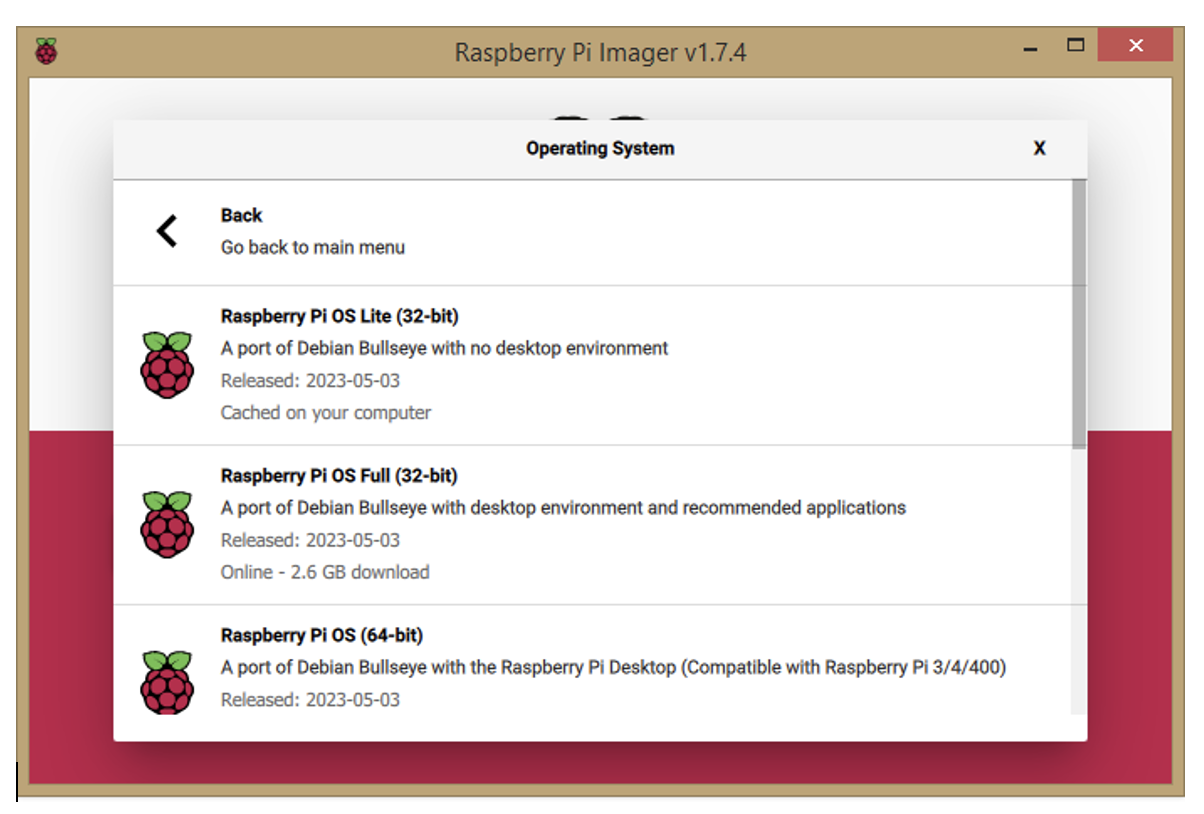
Task: Click description "with no desktop environment"
Action: [x=444, y=349]
